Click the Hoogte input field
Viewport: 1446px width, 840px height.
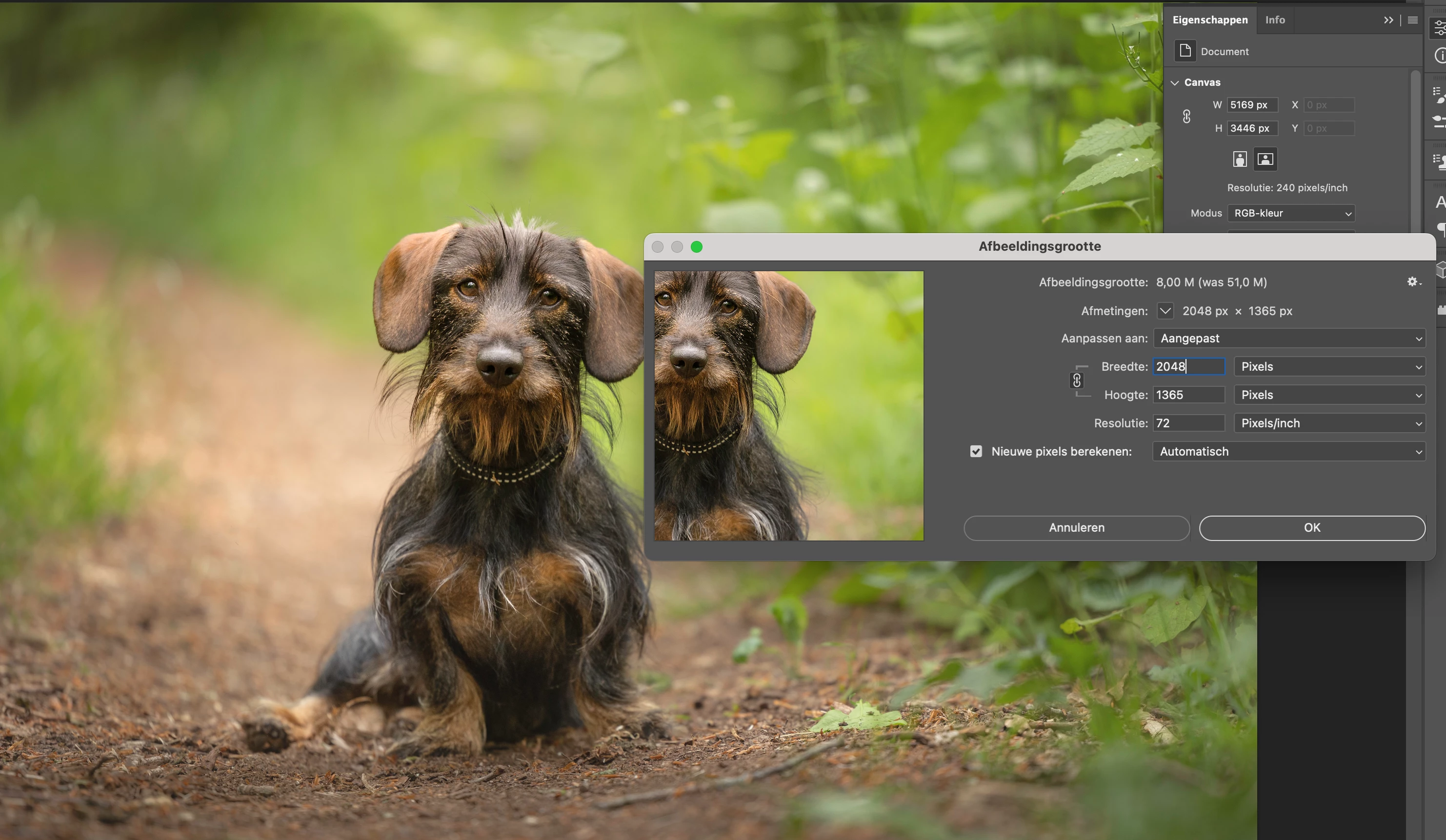click(1188, 395)
